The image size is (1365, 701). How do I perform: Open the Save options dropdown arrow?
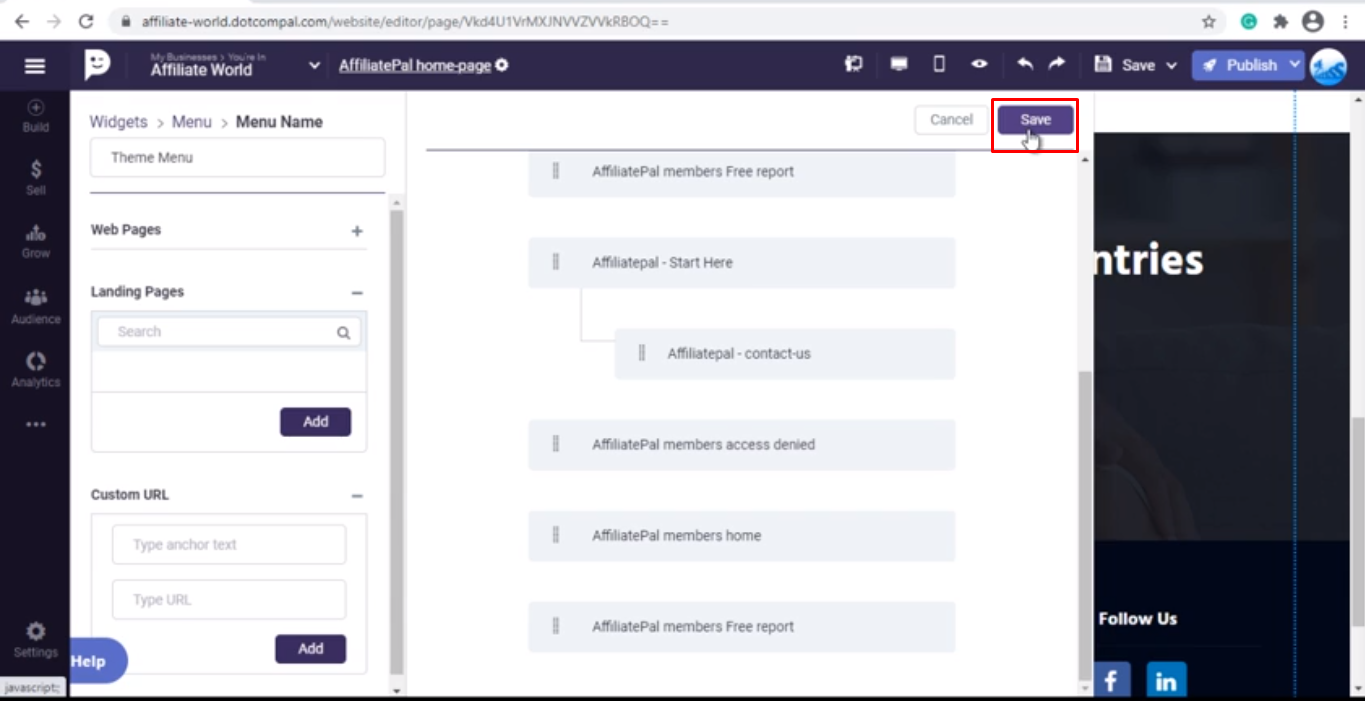pyautogui.click(x=1174, y=66)
